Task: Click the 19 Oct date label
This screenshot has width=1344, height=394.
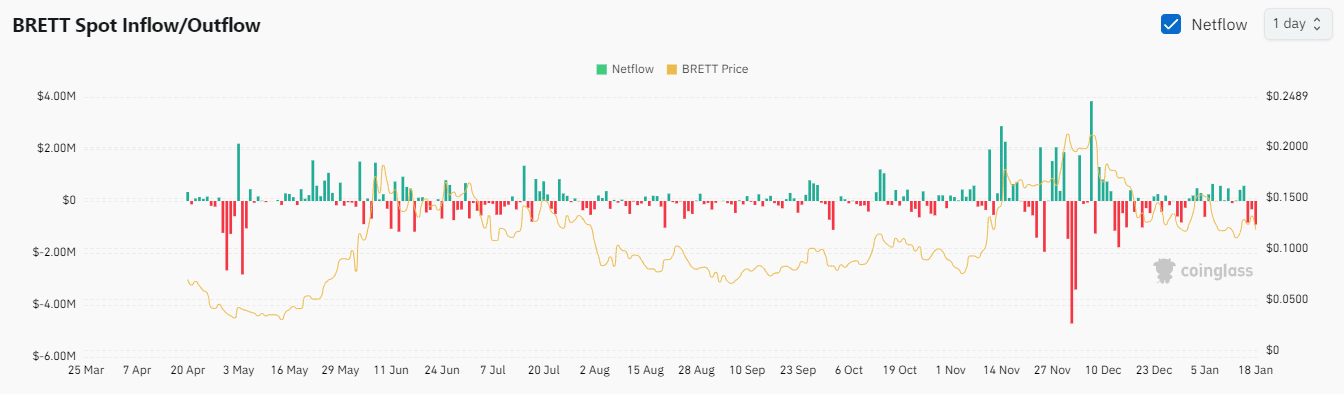Action: [901, 370]
